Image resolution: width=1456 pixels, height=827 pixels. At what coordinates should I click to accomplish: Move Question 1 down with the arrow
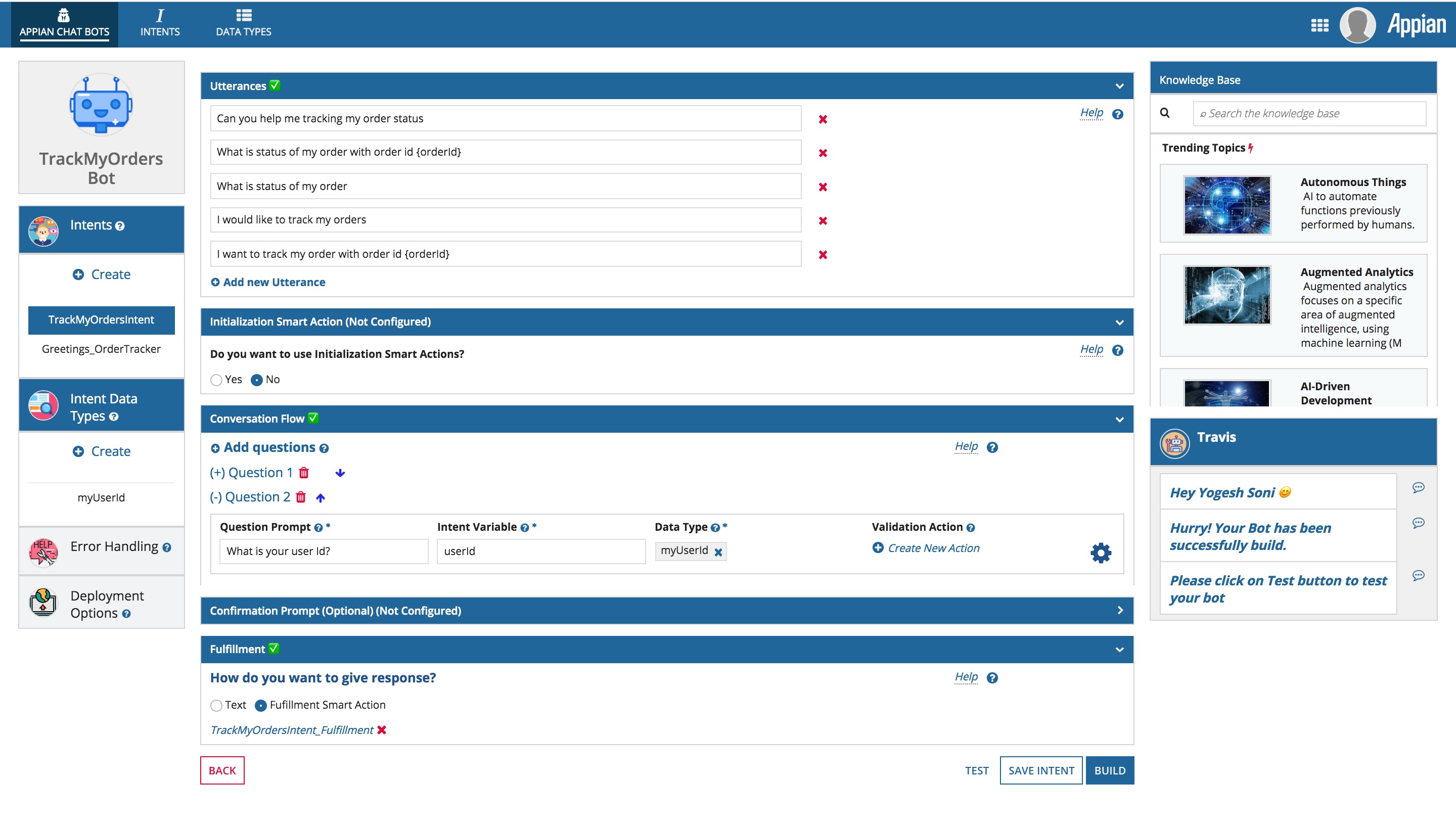coord(340,473)
